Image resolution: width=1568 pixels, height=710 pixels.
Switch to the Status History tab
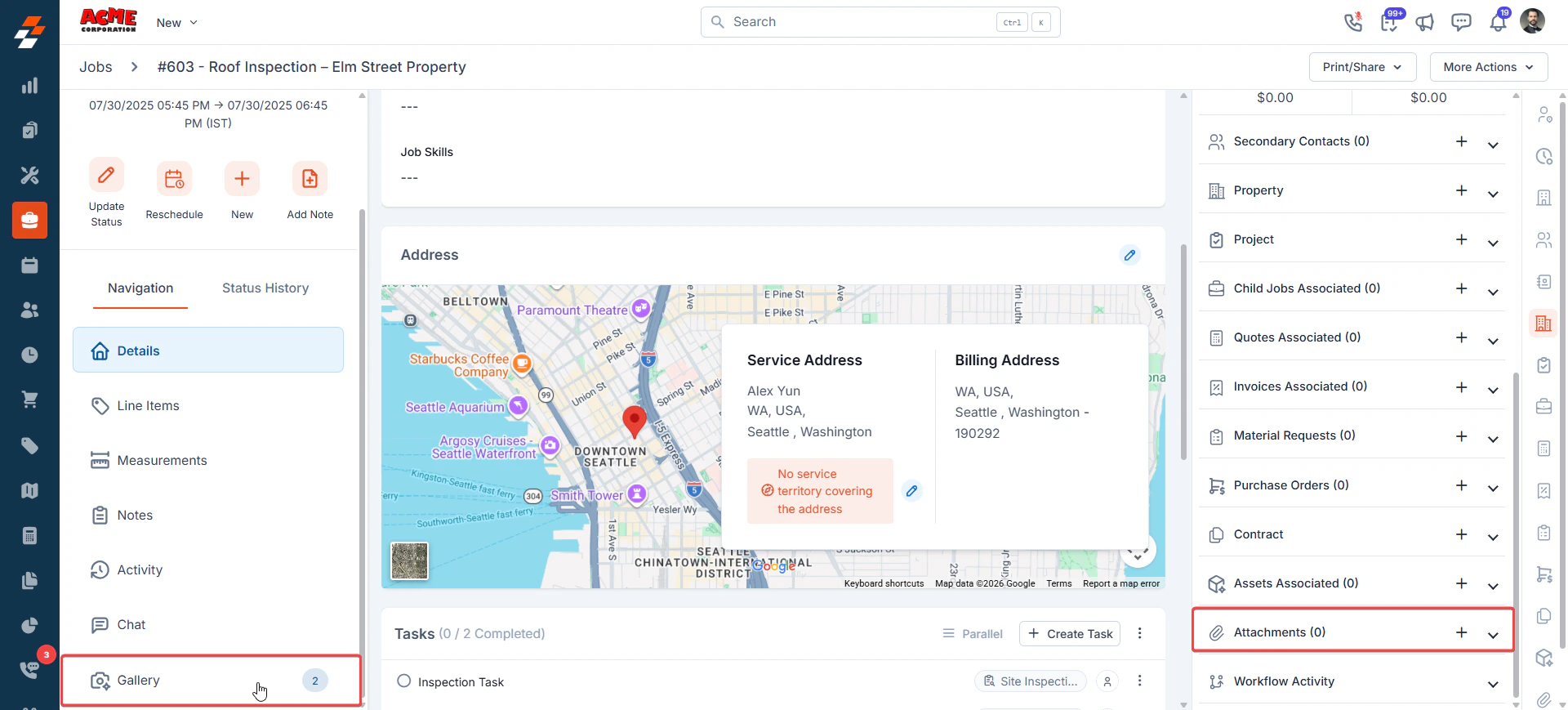pos(265,288)
